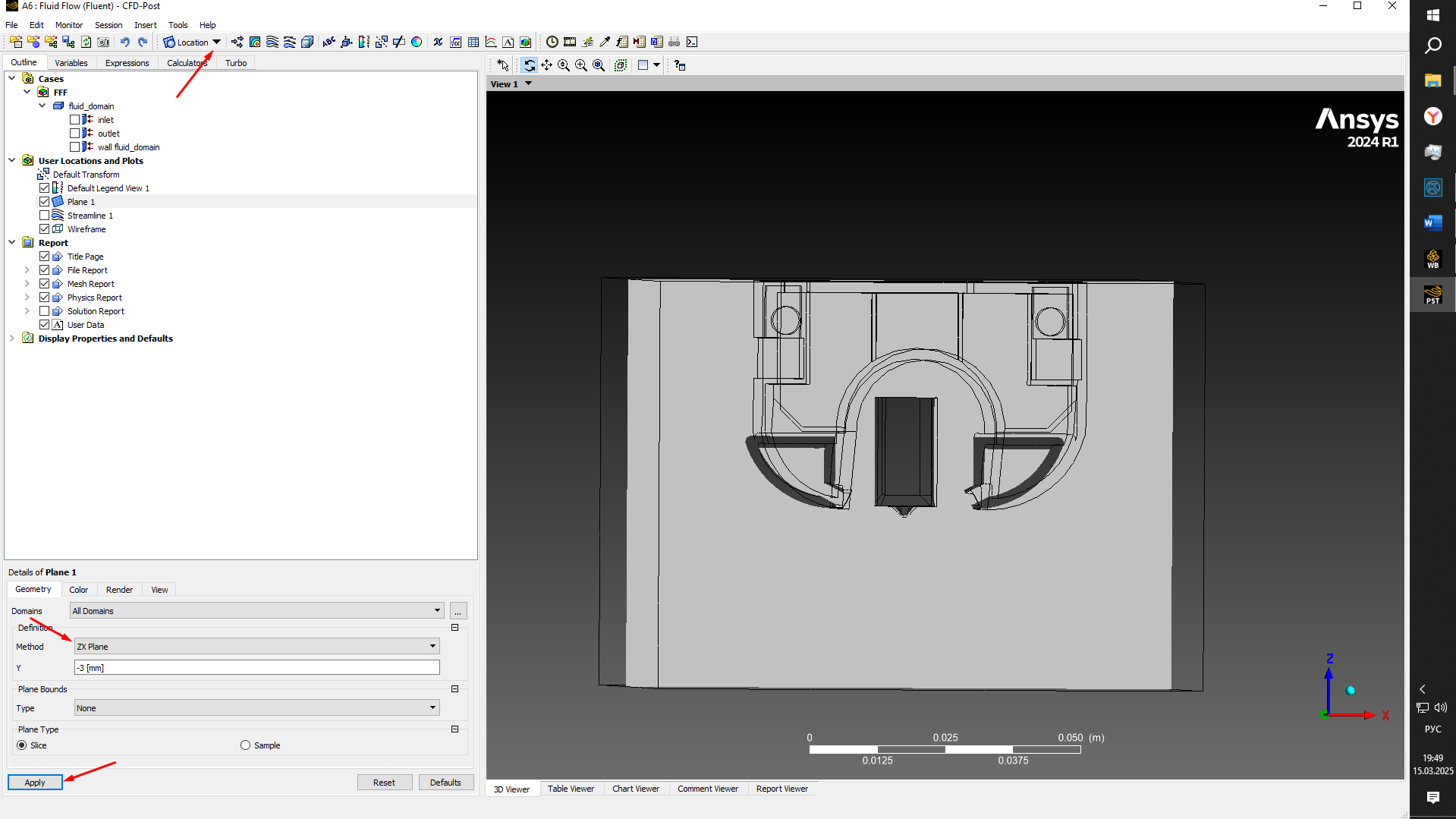Insert a Table
The height and width of the screenshot is (819, 1456).
pyautogui.click(x=473, y=42)
